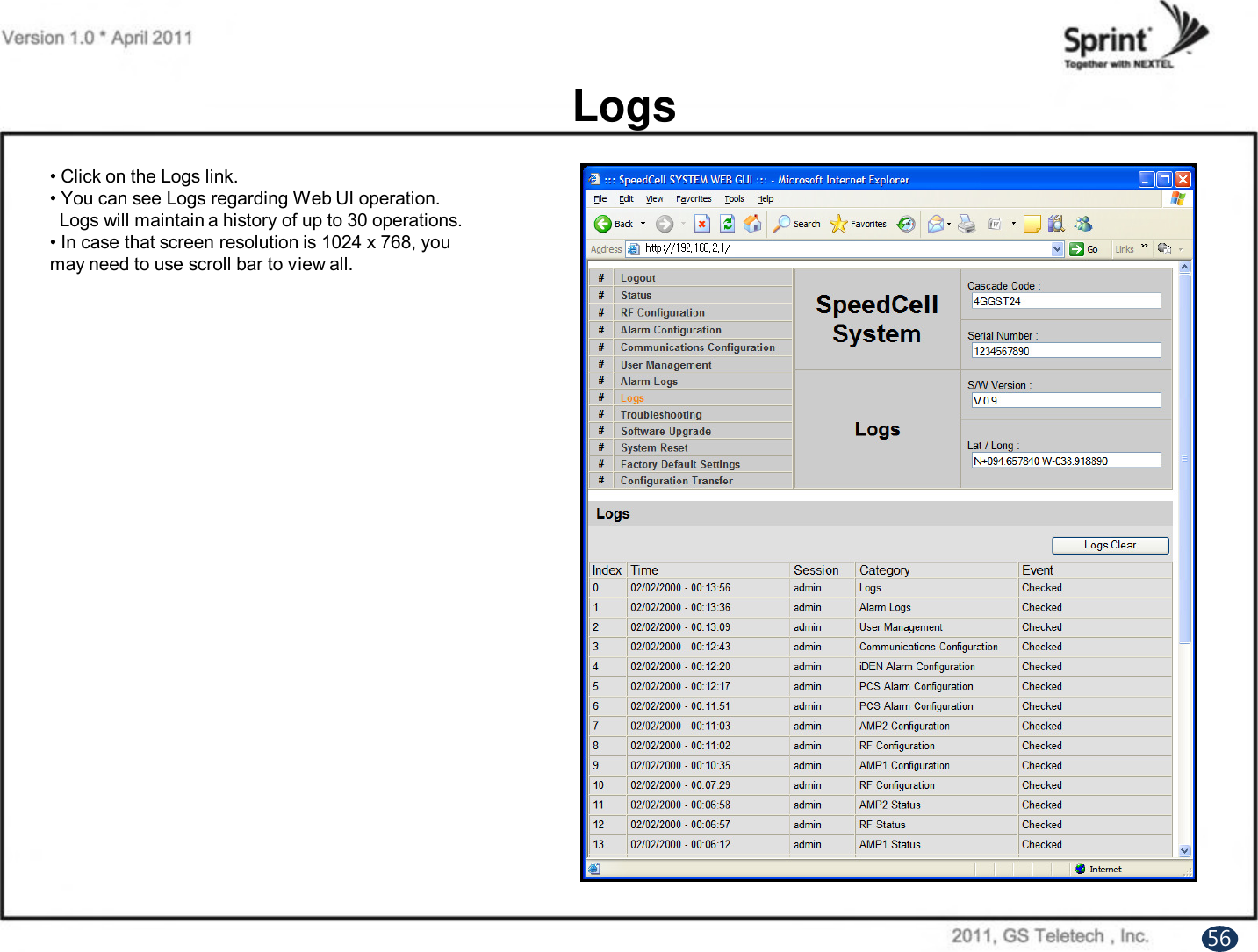Viewport: 1258px width, 952px height.
Task: Click the Lat / Long field
Action: pyautogui.click(x=1066, y=461)
